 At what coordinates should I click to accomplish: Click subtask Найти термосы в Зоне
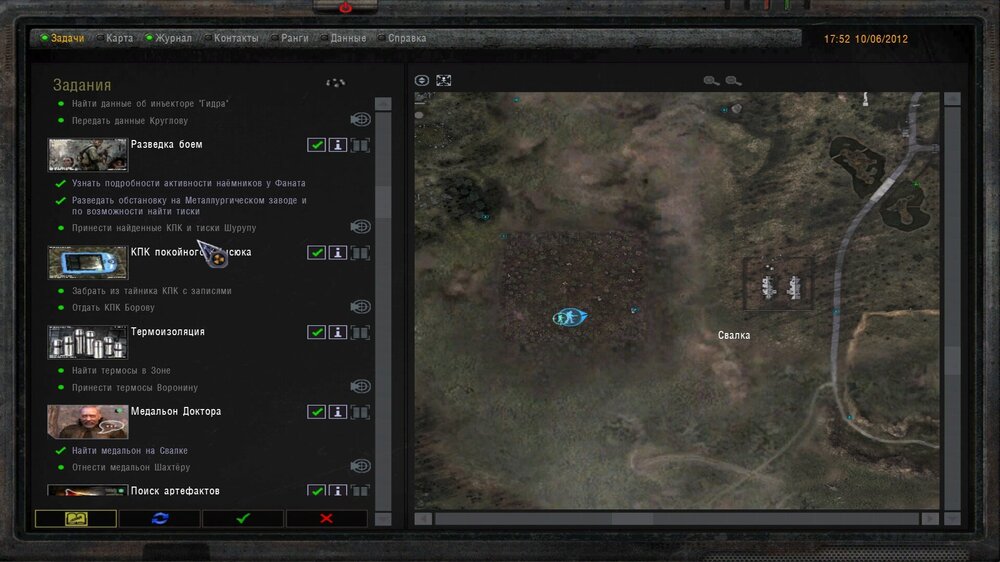coord(121,371)
